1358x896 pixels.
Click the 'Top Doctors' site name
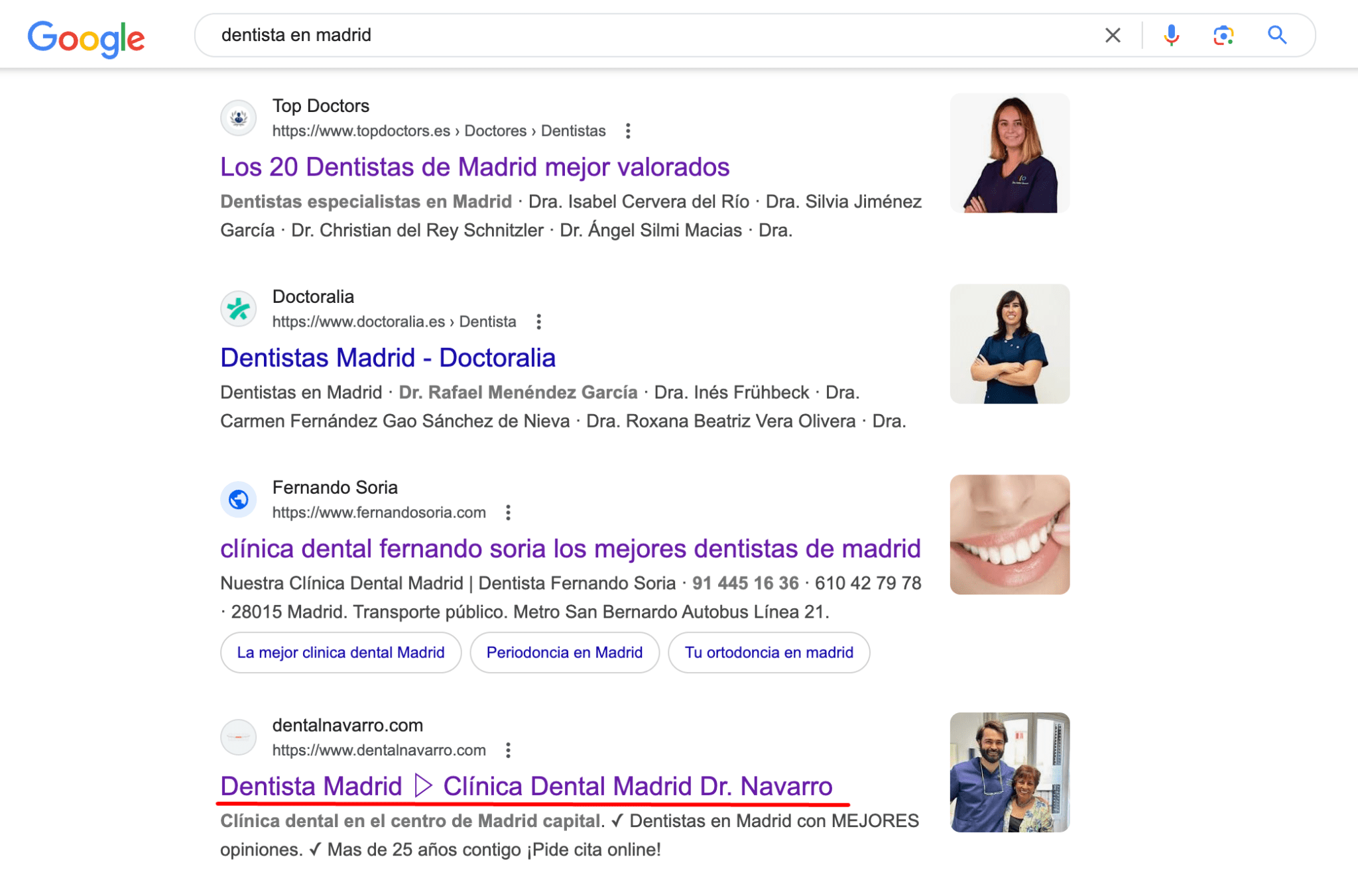[x=321, y=106]
